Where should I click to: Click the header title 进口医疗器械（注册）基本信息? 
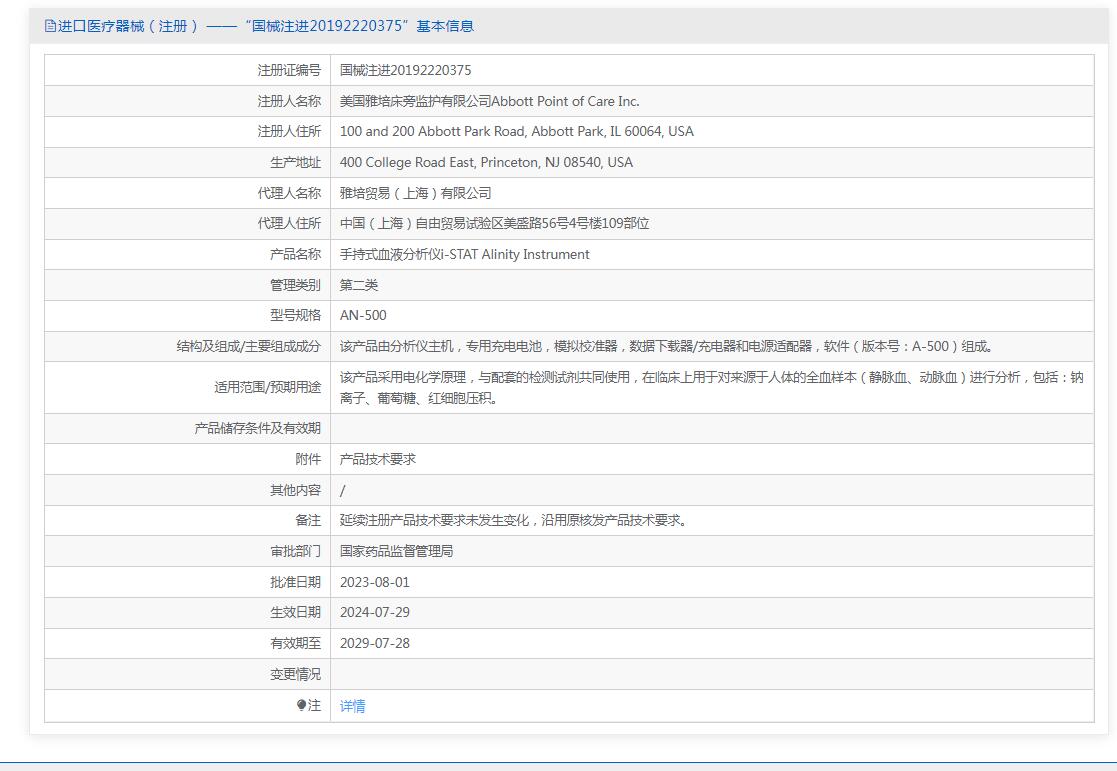tap(265, 26)
